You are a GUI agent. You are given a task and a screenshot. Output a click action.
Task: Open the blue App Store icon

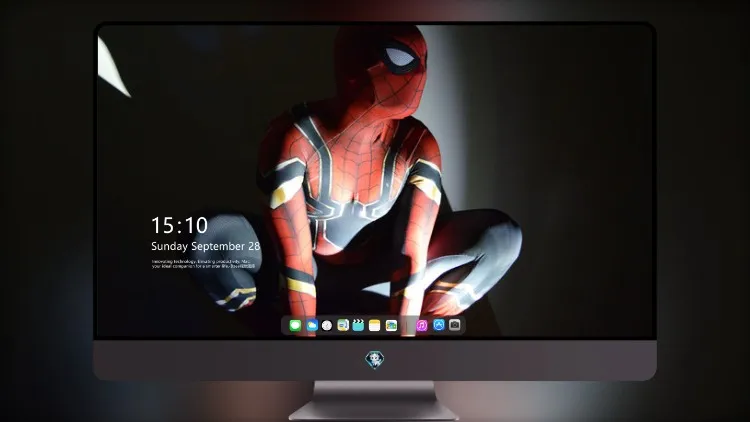point(439,325)
